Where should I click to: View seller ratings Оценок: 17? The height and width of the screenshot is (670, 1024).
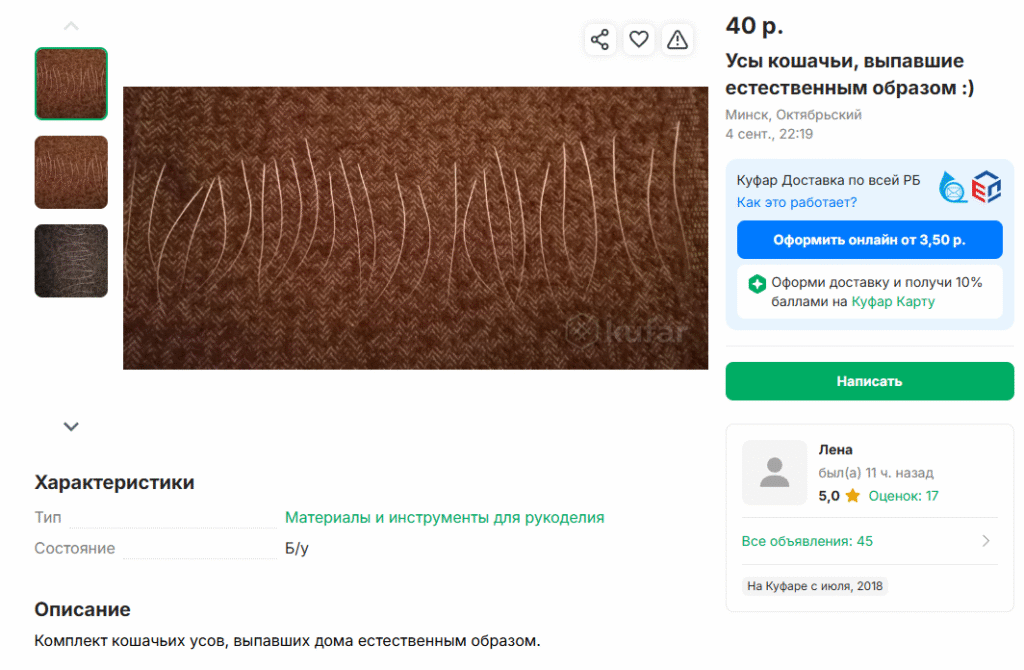(903, 496)
